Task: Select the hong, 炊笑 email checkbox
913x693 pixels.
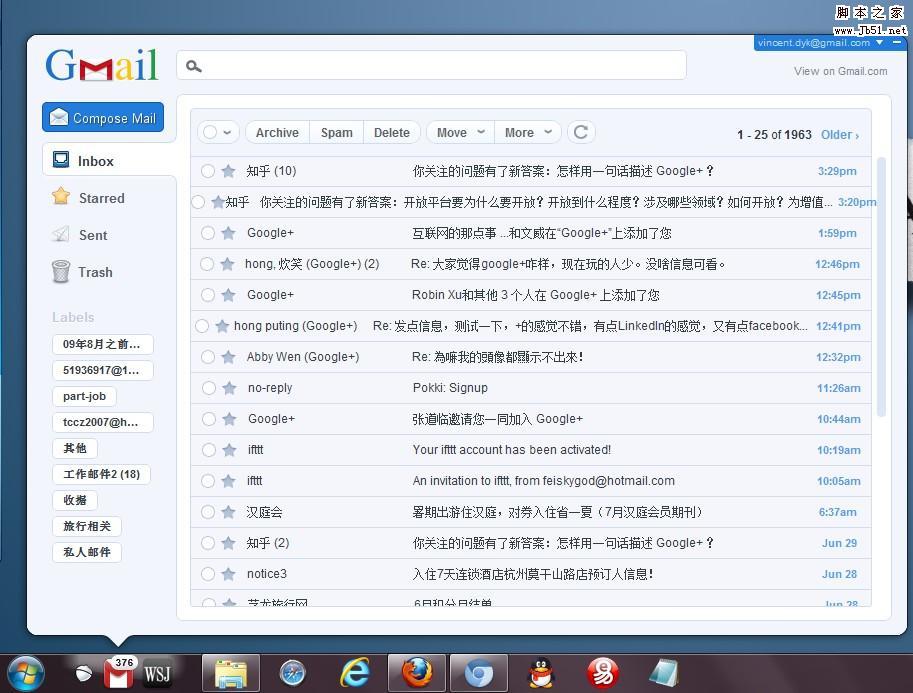Action: [x=207, y=264]
